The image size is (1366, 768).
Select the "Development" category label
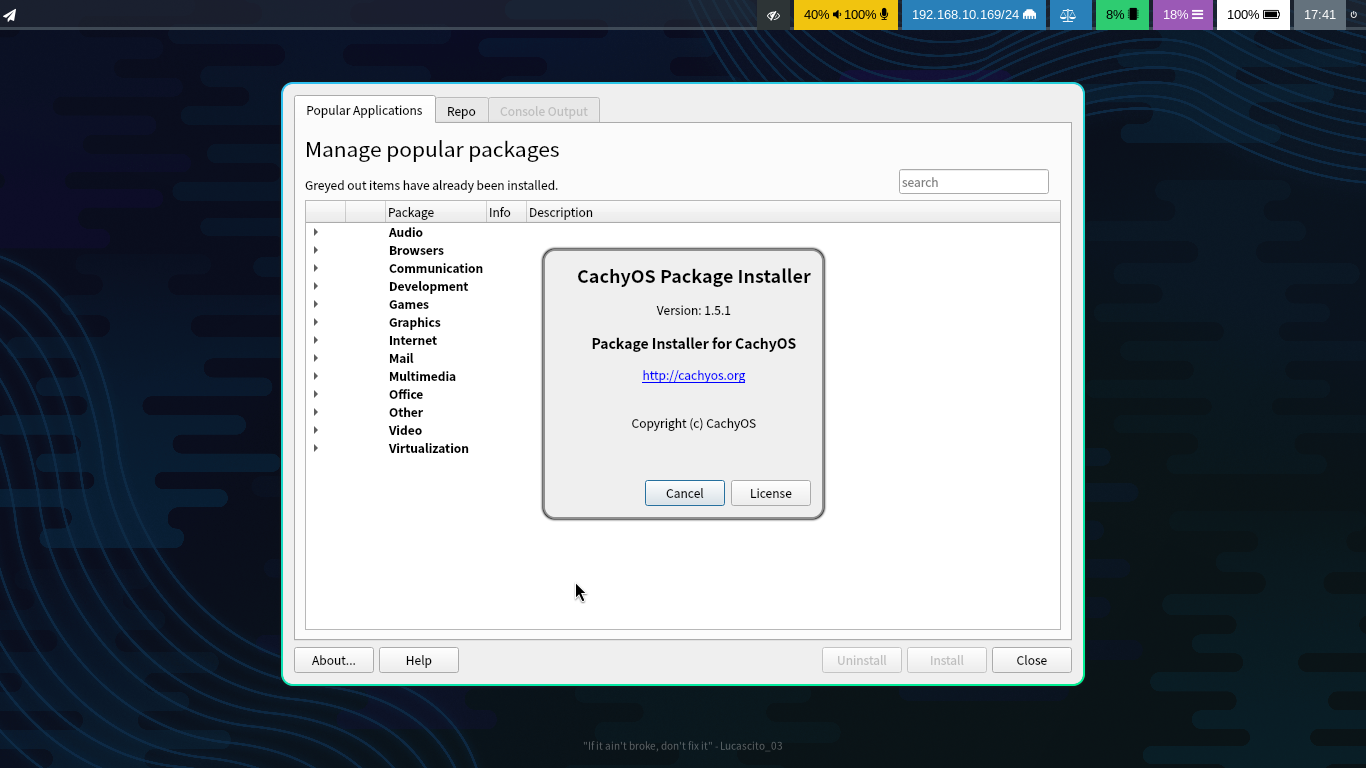(428, 286)
